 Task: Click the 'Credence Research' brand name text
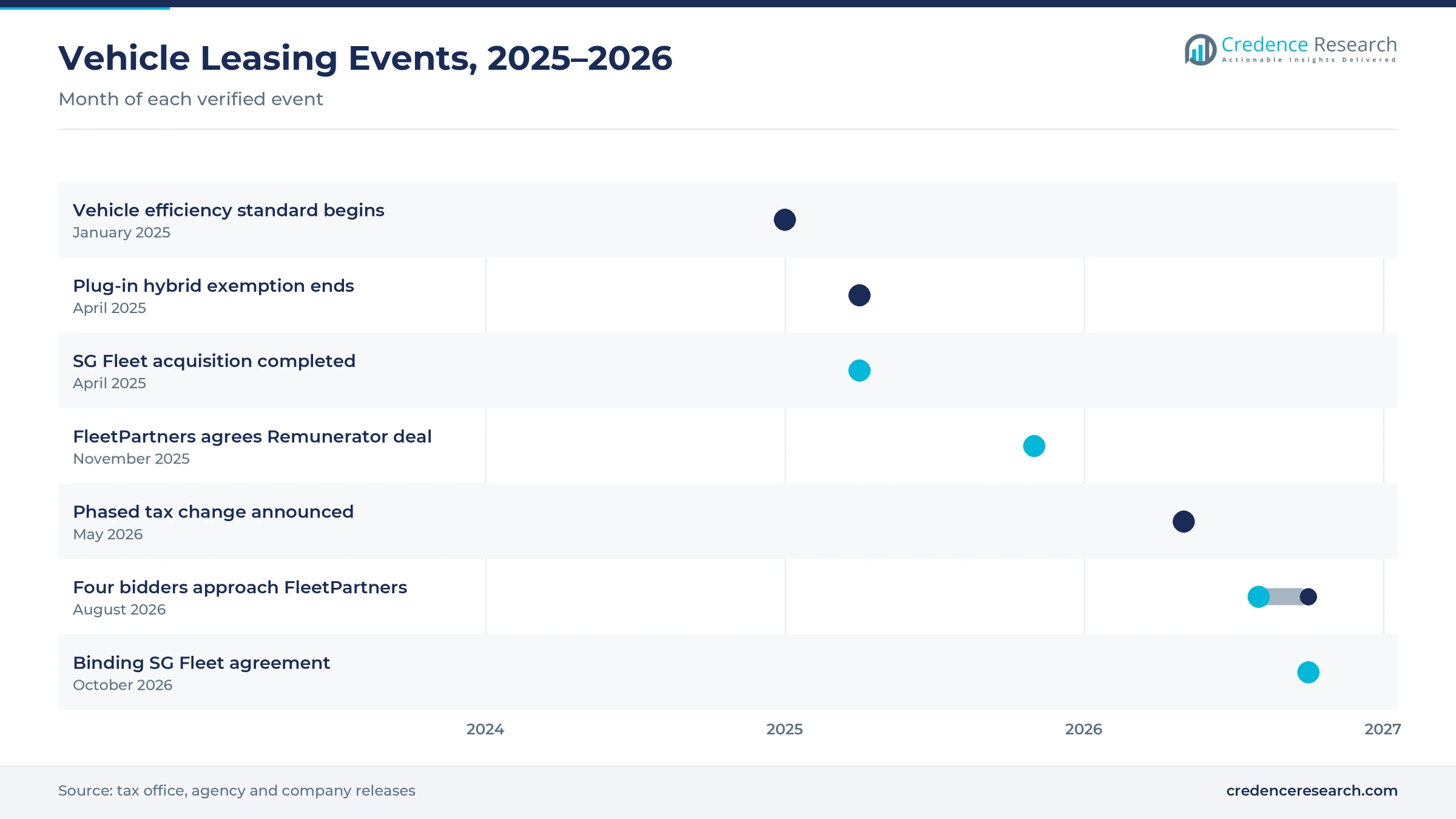pos(1309,44)
